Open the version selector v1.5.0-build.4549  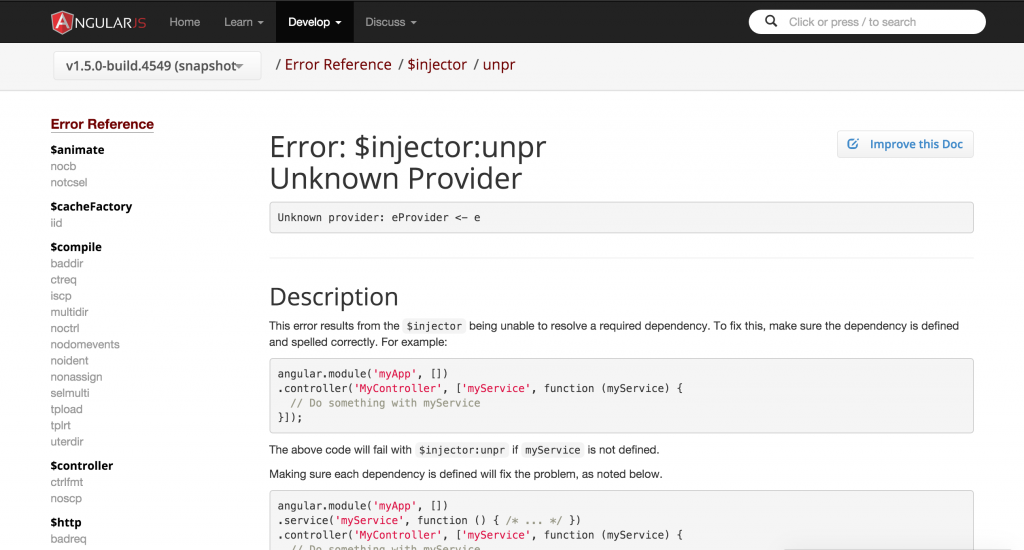[157, 65]
